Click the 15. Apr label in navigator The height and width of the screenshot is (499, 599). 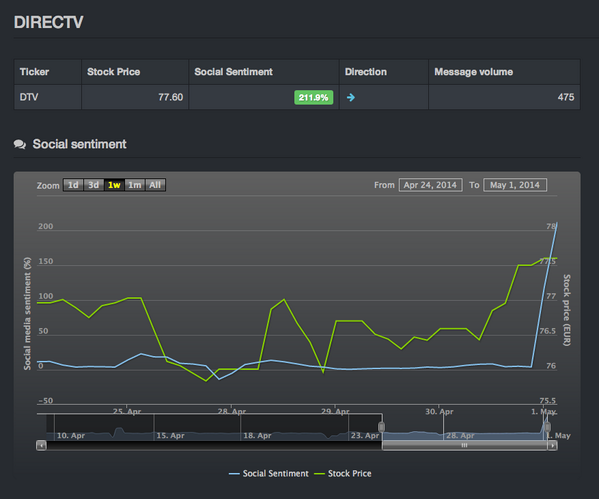[170, 436]
